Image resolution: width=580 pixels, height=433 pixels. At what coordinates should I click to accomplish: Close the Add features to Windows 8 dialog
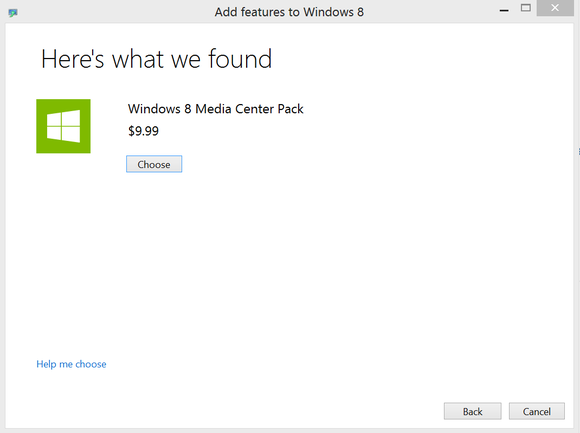554,8
